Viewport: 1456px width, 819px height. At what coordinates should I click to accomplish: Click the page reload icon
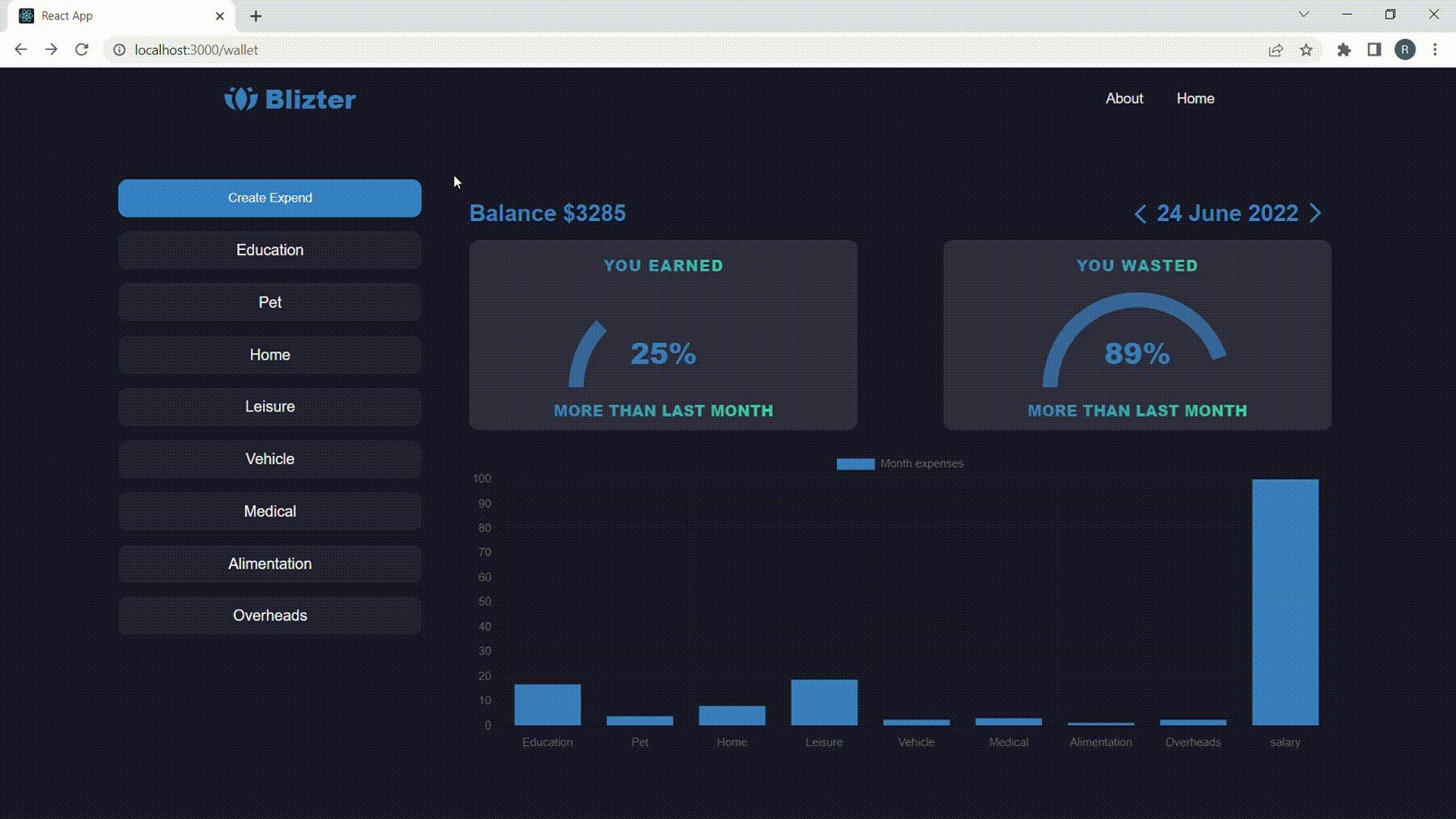82,49
